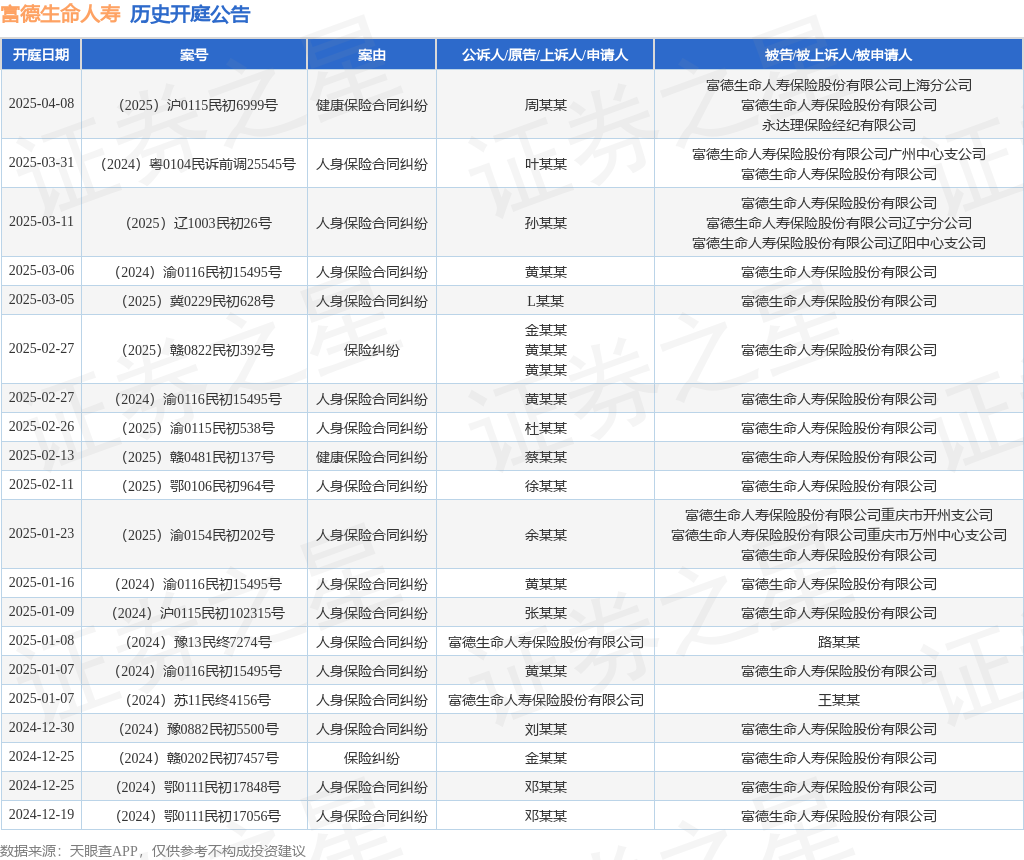Click defendant 路某某
Image resolution: width=1024 pixels, height=860 pixels.
[839, 642]
